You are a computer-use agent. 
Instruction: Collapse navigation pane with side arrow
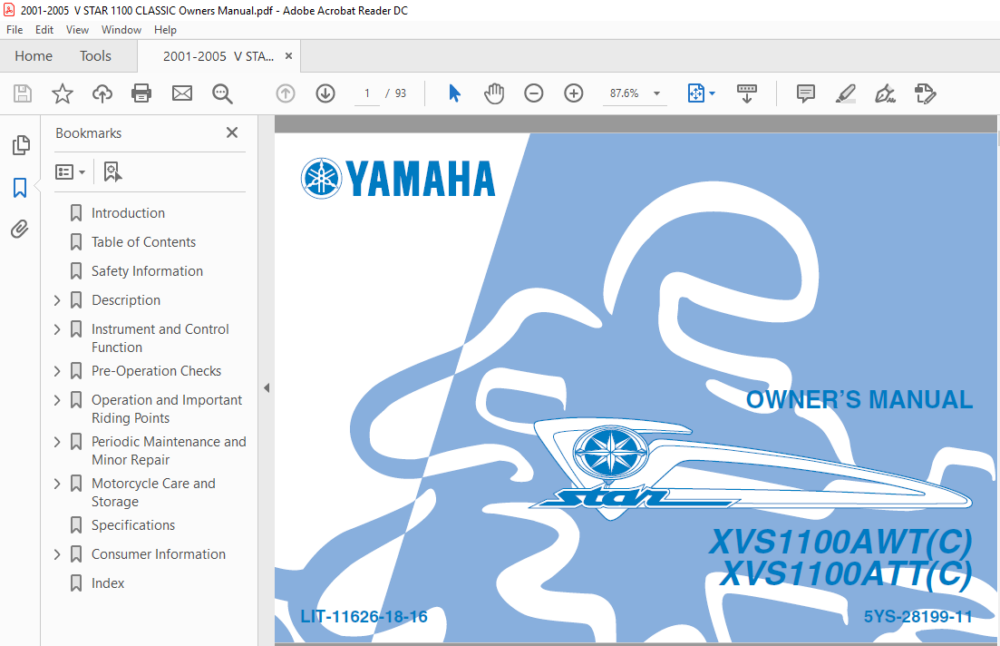coord(267,388)
